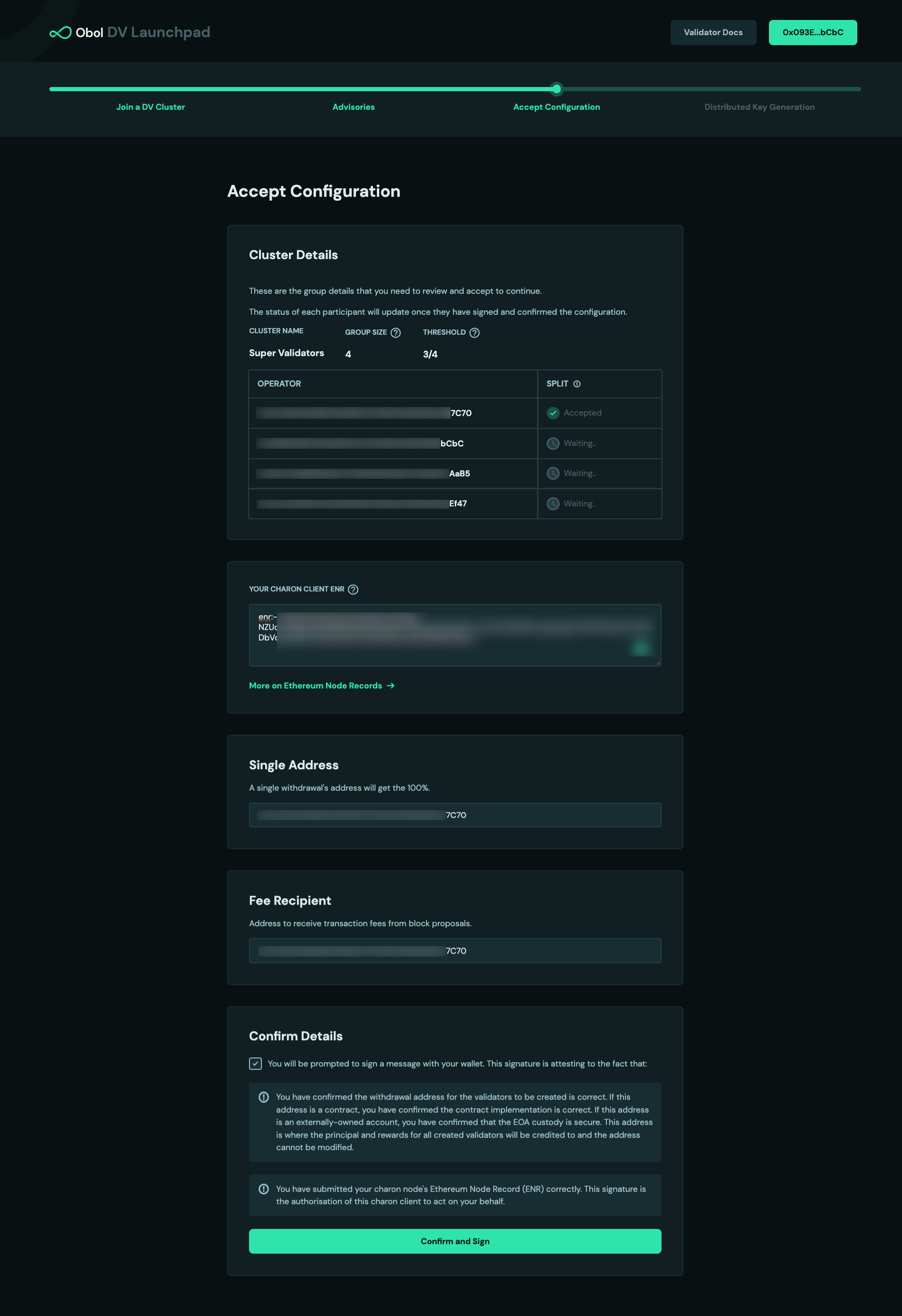Viewport: 902px width, 1316px height.
Task: Click the Obol infinity logo
Action: 60,32
